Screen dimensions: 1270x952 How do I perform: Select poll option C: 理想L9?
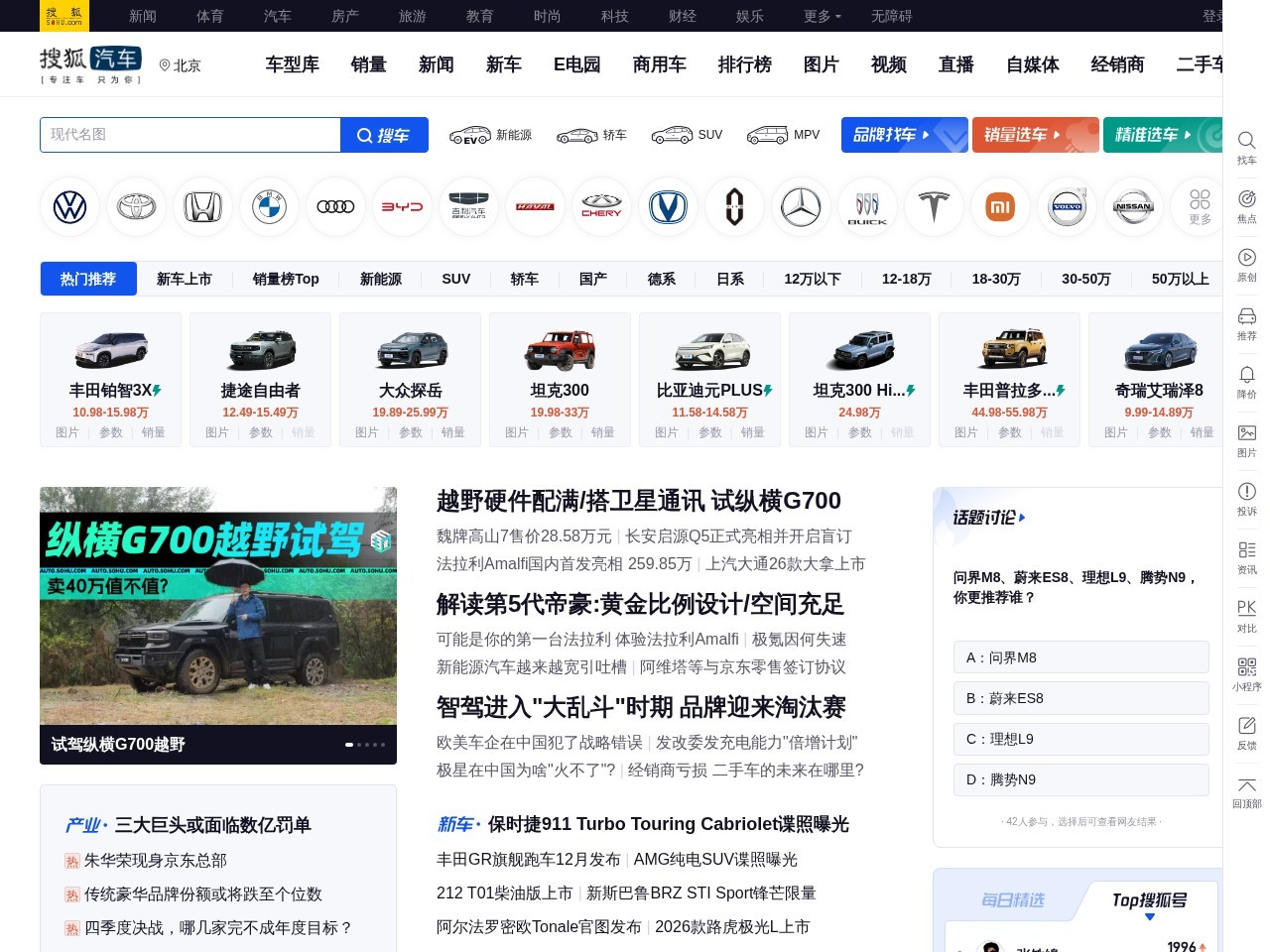1080,739
